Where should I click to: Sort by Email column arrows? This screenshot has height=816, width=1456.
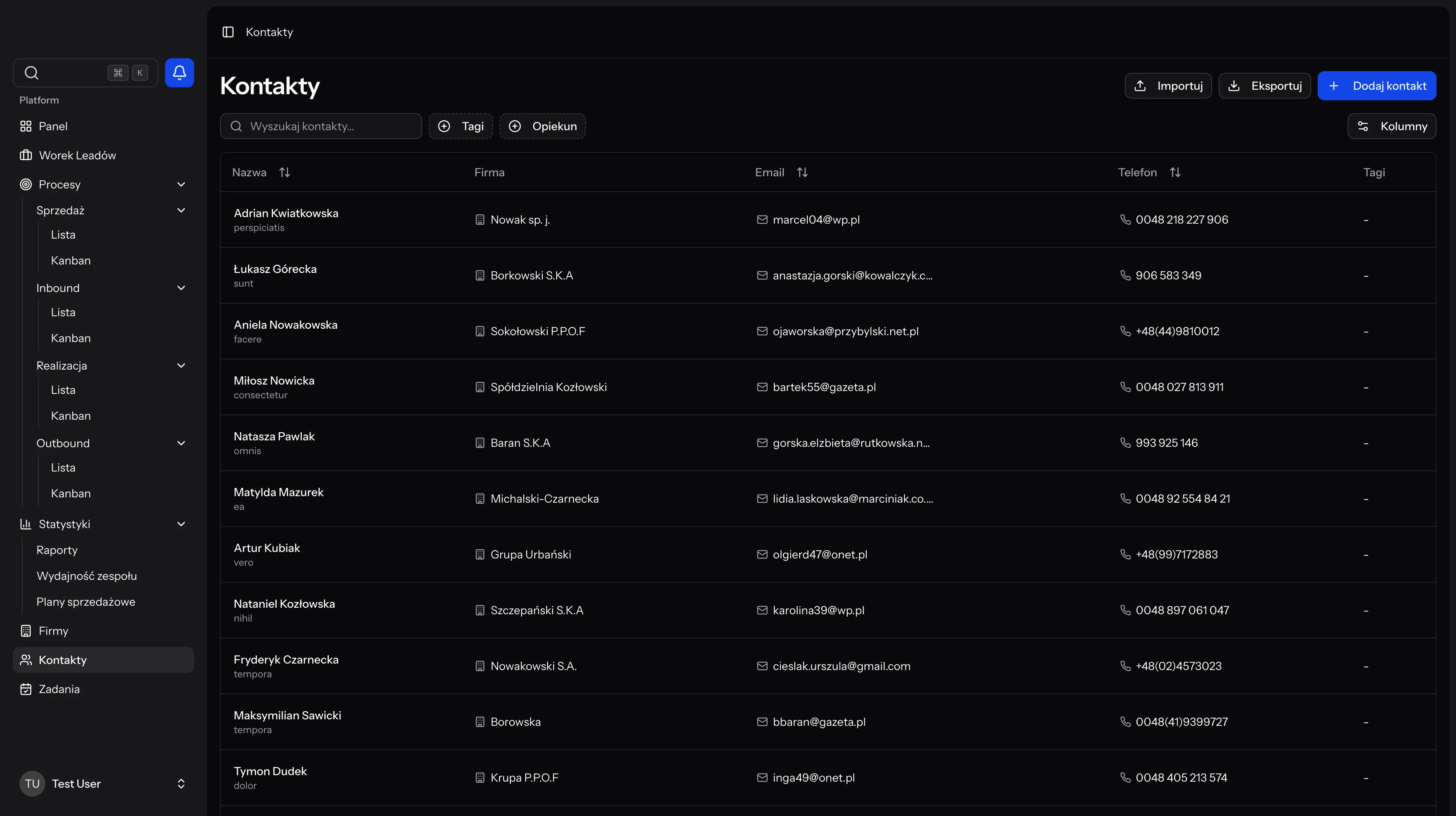click(802, 172)
